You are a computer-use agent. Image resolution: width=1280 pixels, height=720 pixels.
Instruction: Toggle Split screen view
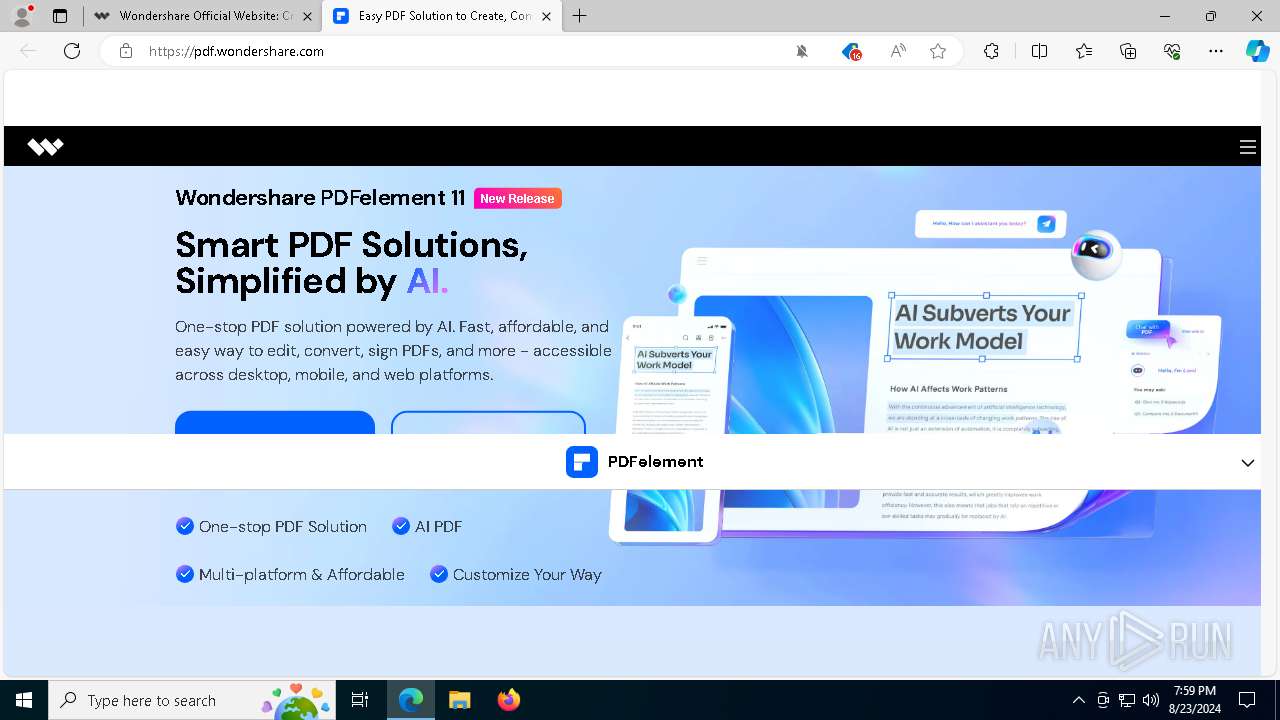pos(1039,51)
